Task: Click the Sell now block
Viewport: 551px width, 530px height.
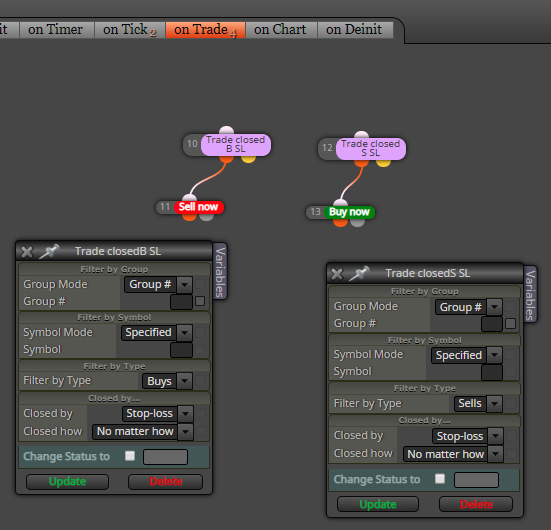Action: click(x=199, y=207)
